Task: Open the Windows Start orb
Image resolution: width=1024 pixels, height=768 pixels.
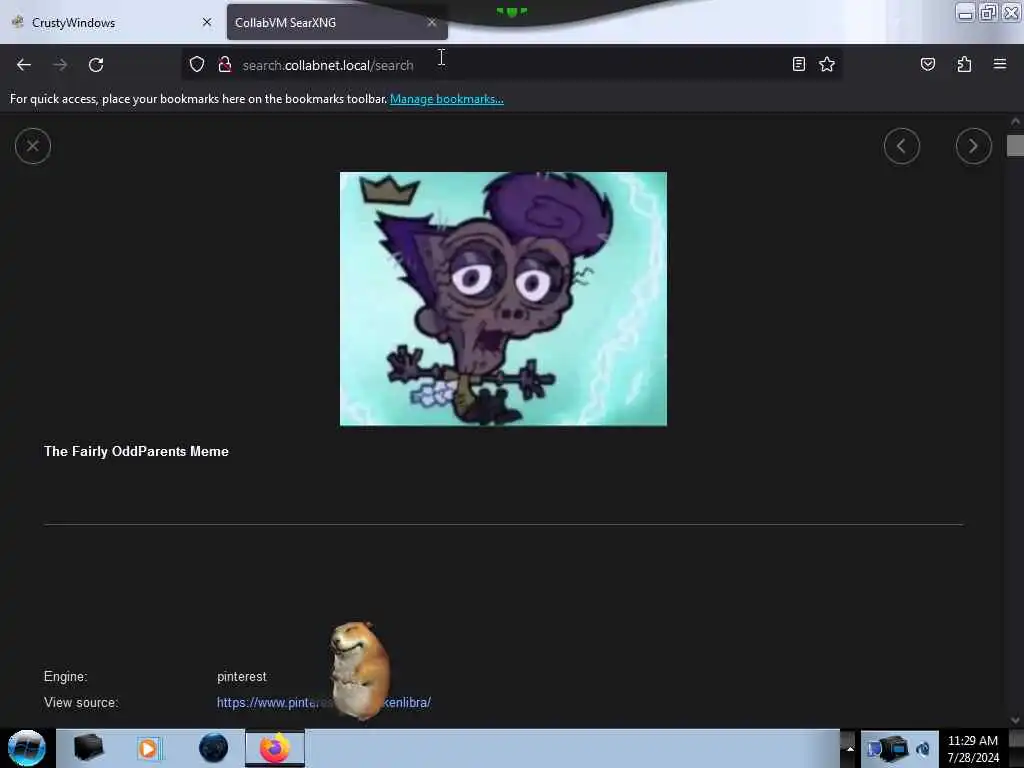Action: (27, 748)
